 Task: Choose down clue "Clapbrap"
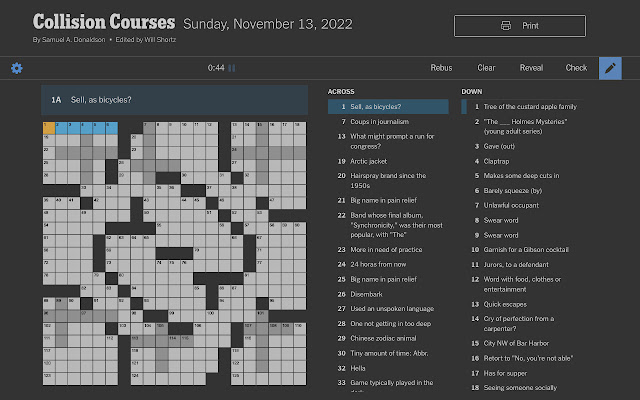[501, 160]
